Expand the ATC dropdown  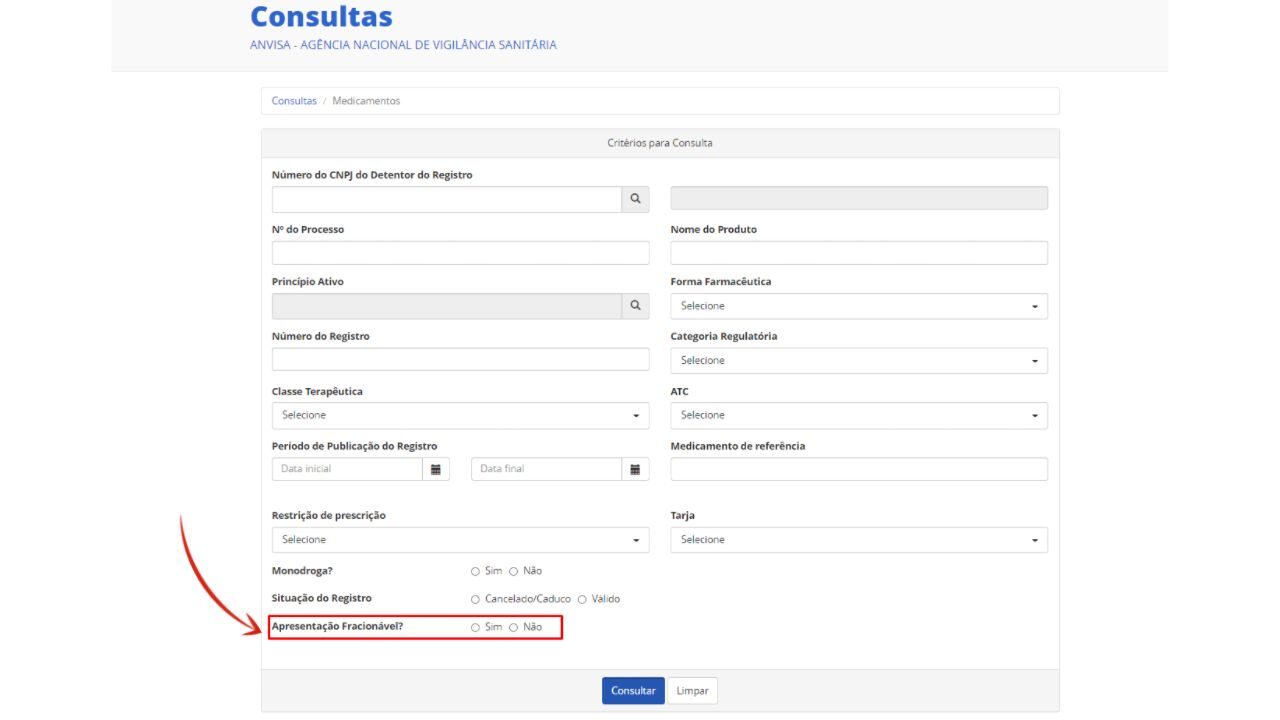point(858,415)
